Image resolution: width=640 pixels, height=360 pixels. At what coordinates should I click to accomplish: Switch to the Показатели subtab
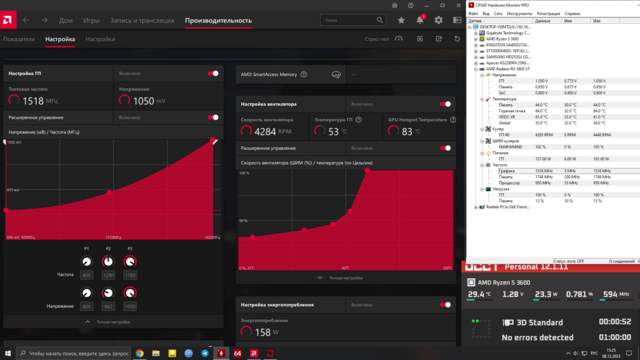coord(19,39)
